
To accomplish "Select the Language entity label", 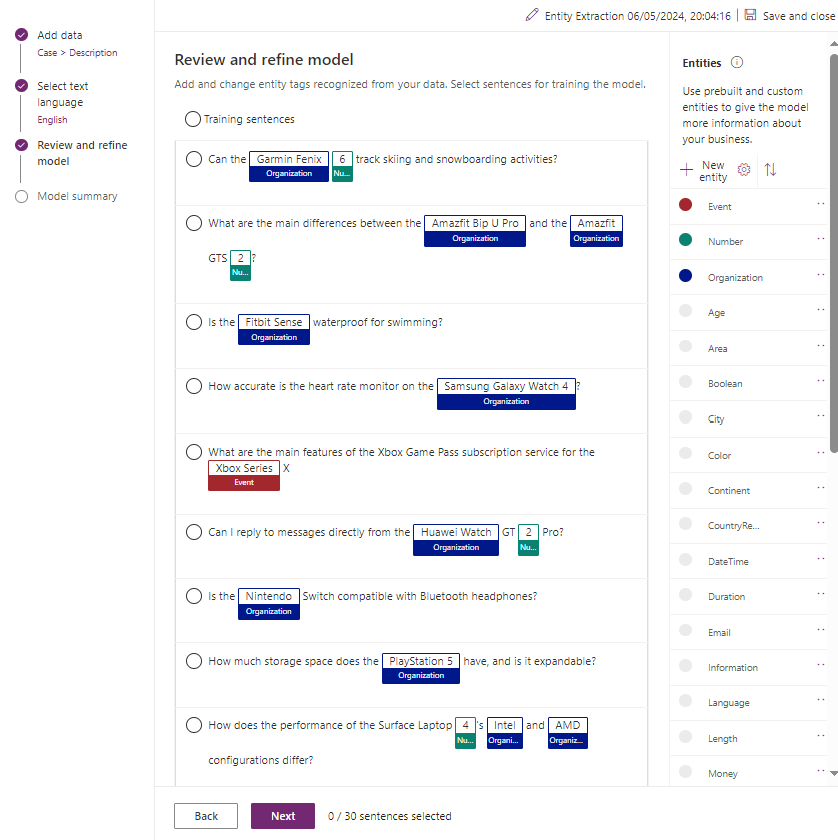I will (728, 703).
